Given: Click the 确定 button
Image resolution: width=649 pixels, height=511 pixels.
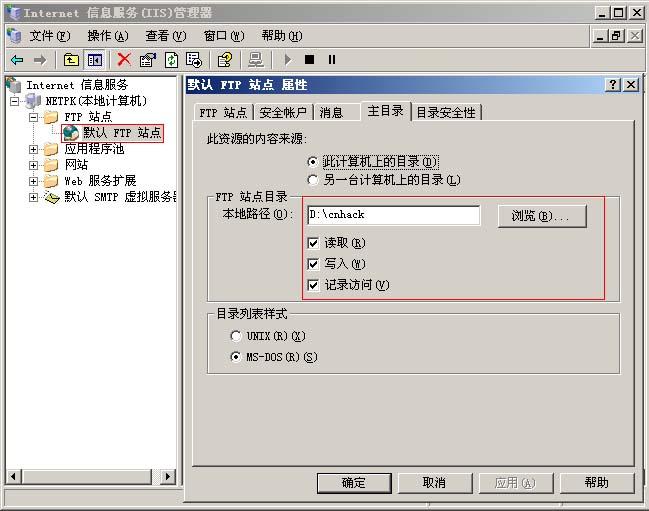Looking at the screenshot, I should point(354,483).
